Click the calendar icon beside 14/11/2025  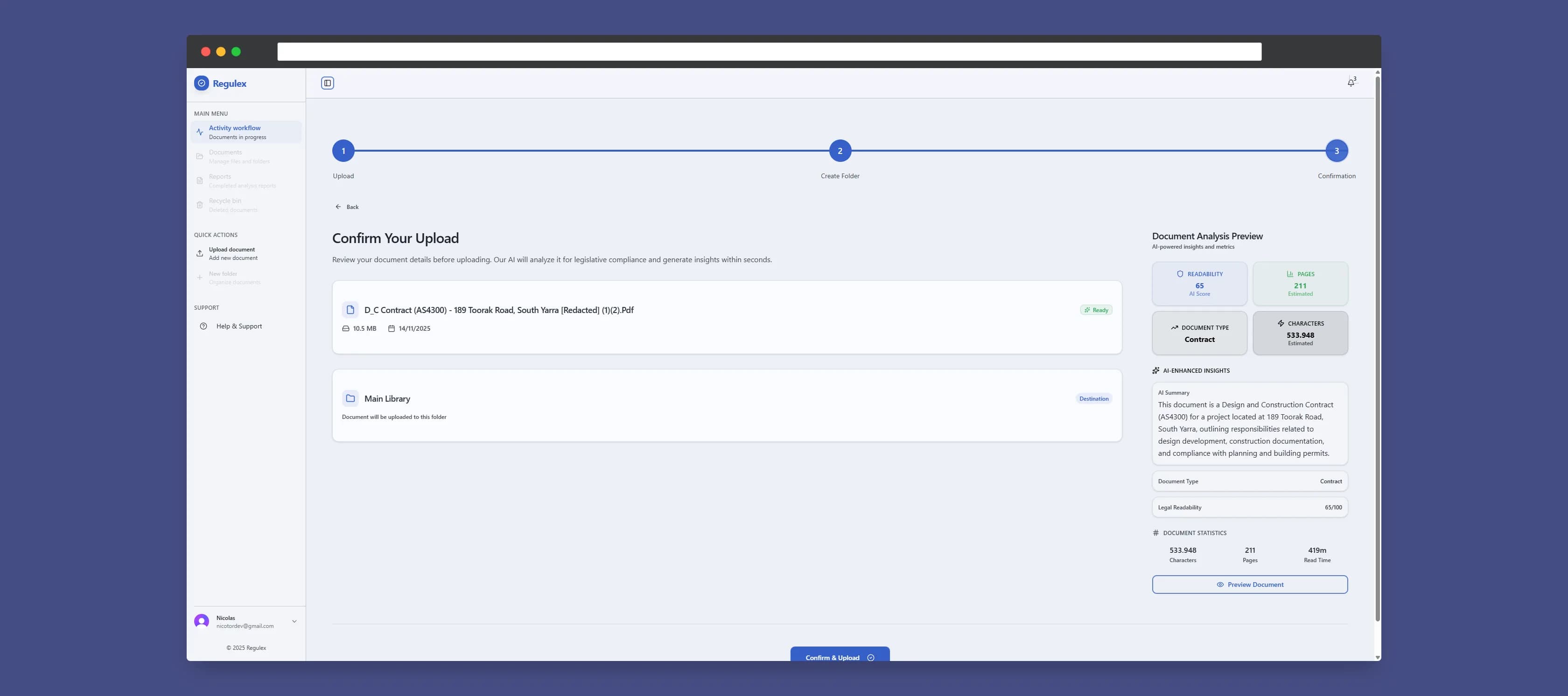392,328
